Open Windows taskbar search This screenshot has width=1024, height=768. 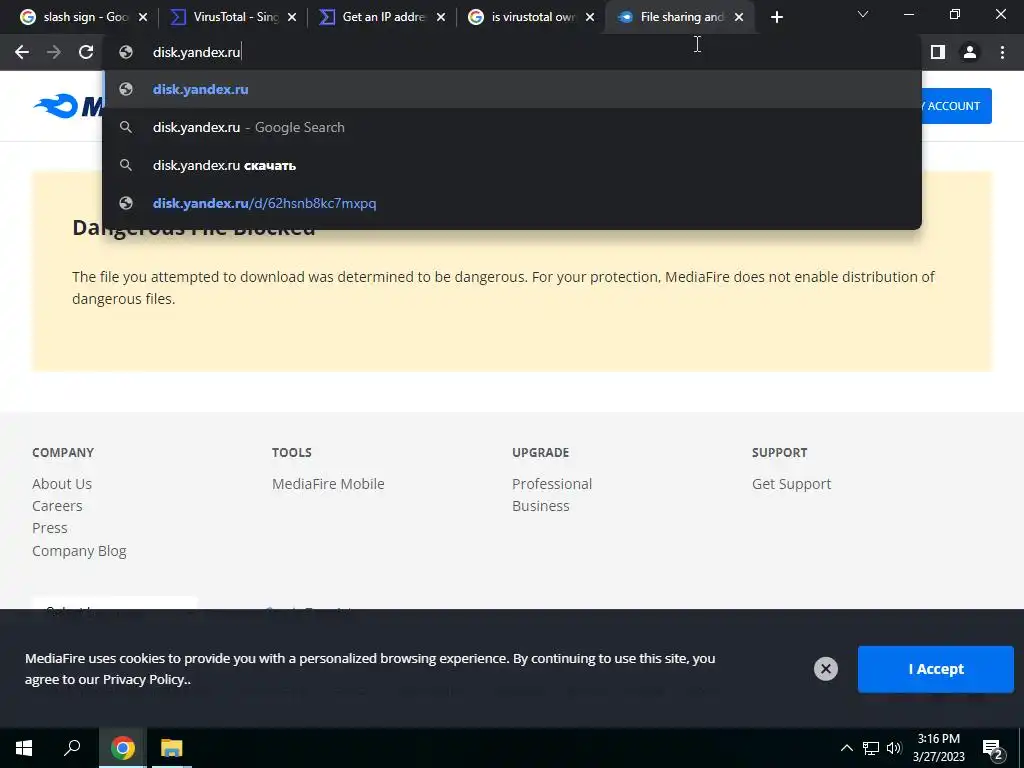72,748
